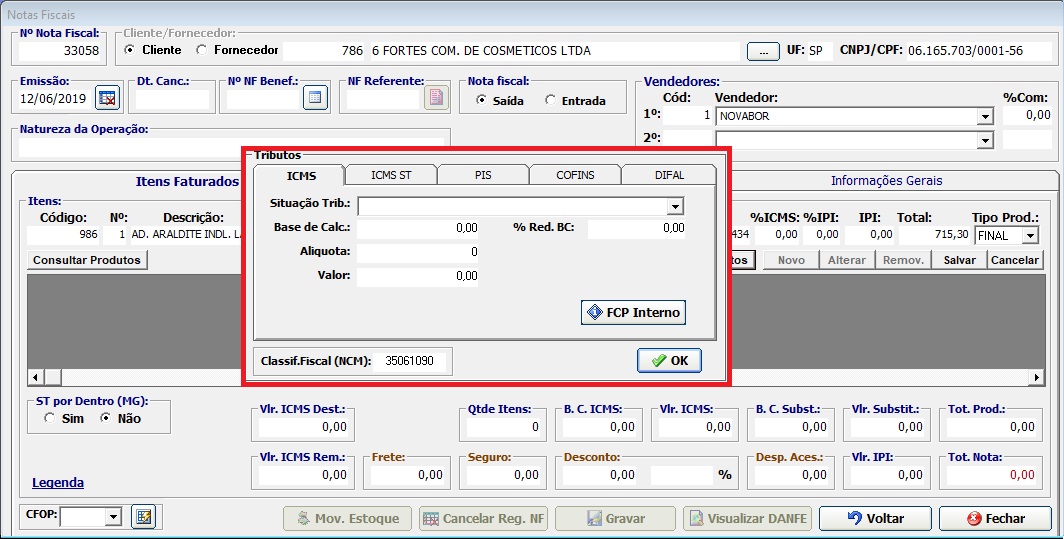Click the Desp. Aces. field
Image resolution: width=1064 pixels, height=539 pixels.
click(x=791, y=475)
